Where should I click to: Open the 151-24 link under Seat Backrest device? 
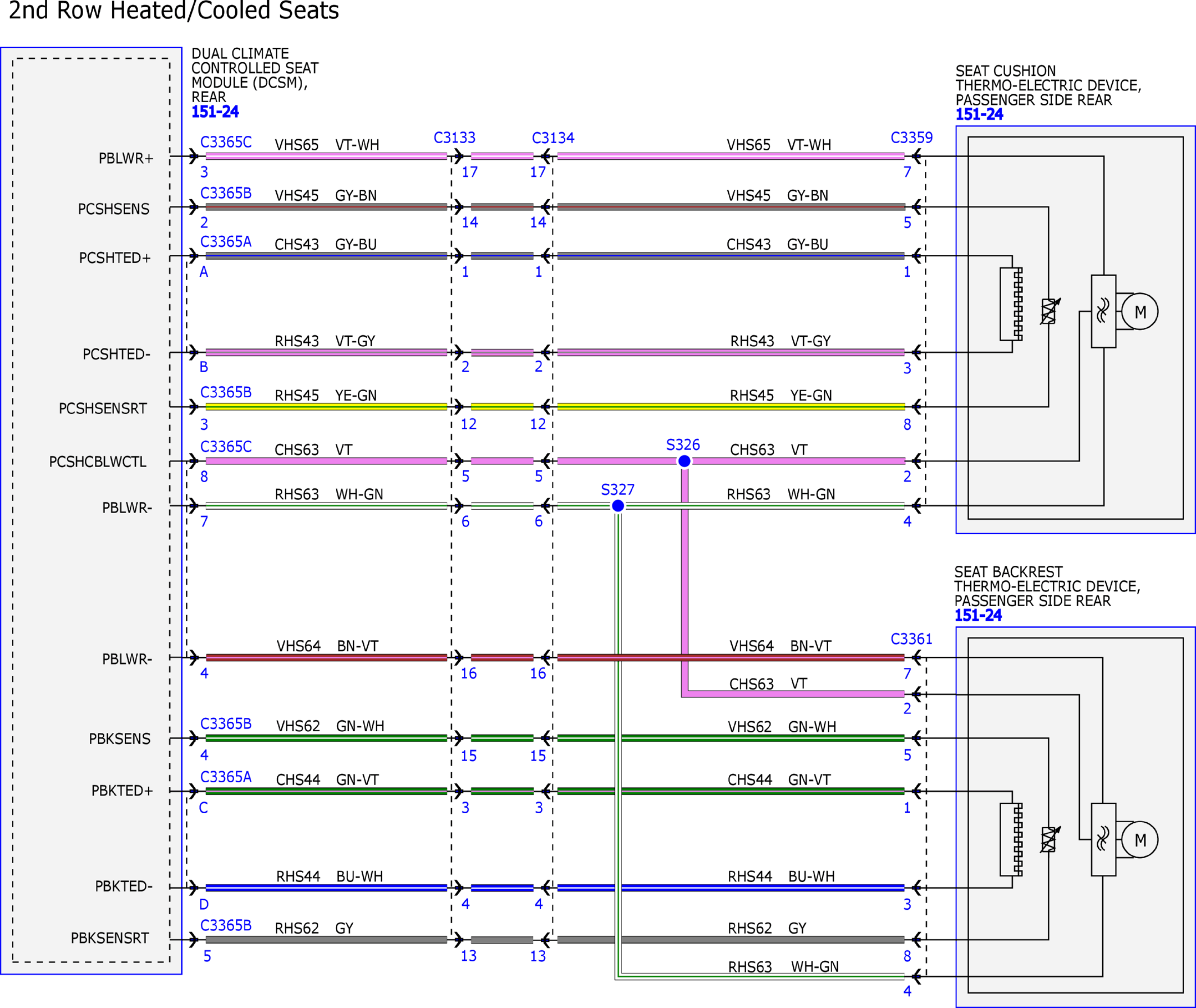[978, 616]
